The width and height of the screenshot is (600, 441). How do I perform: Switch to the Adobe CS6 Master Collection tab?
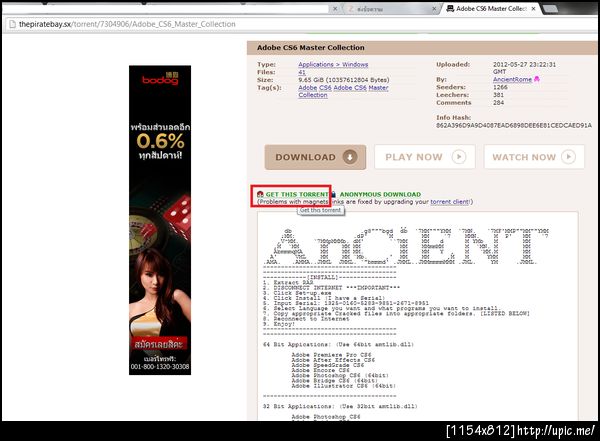pyautogui.click(x=491, y=8)
